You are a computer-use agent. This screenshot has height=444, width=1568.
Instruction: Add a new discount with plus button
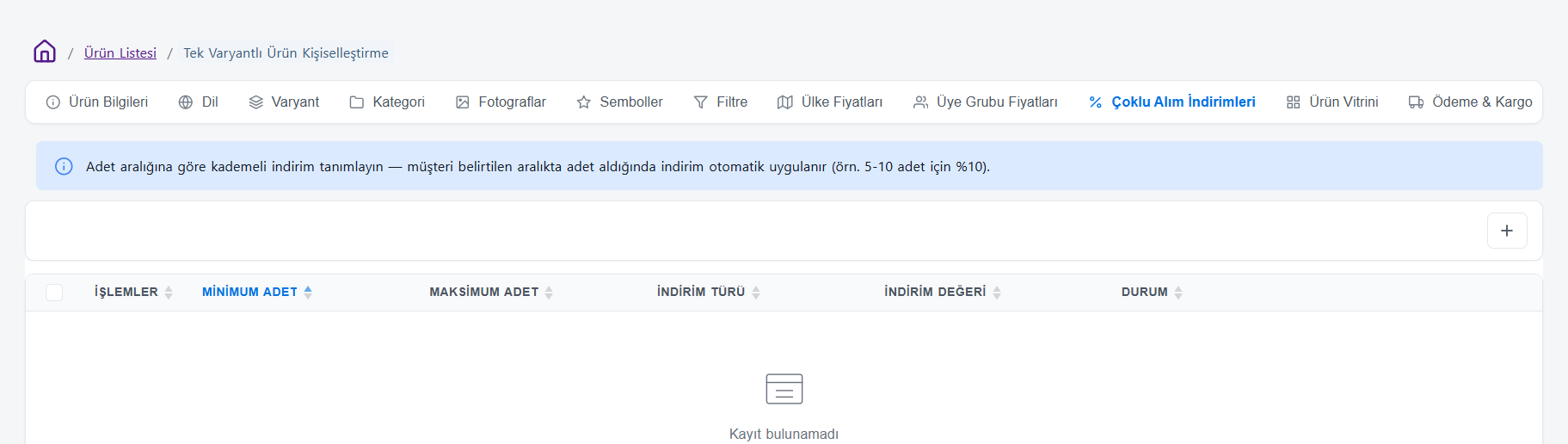pos(1507,231)
